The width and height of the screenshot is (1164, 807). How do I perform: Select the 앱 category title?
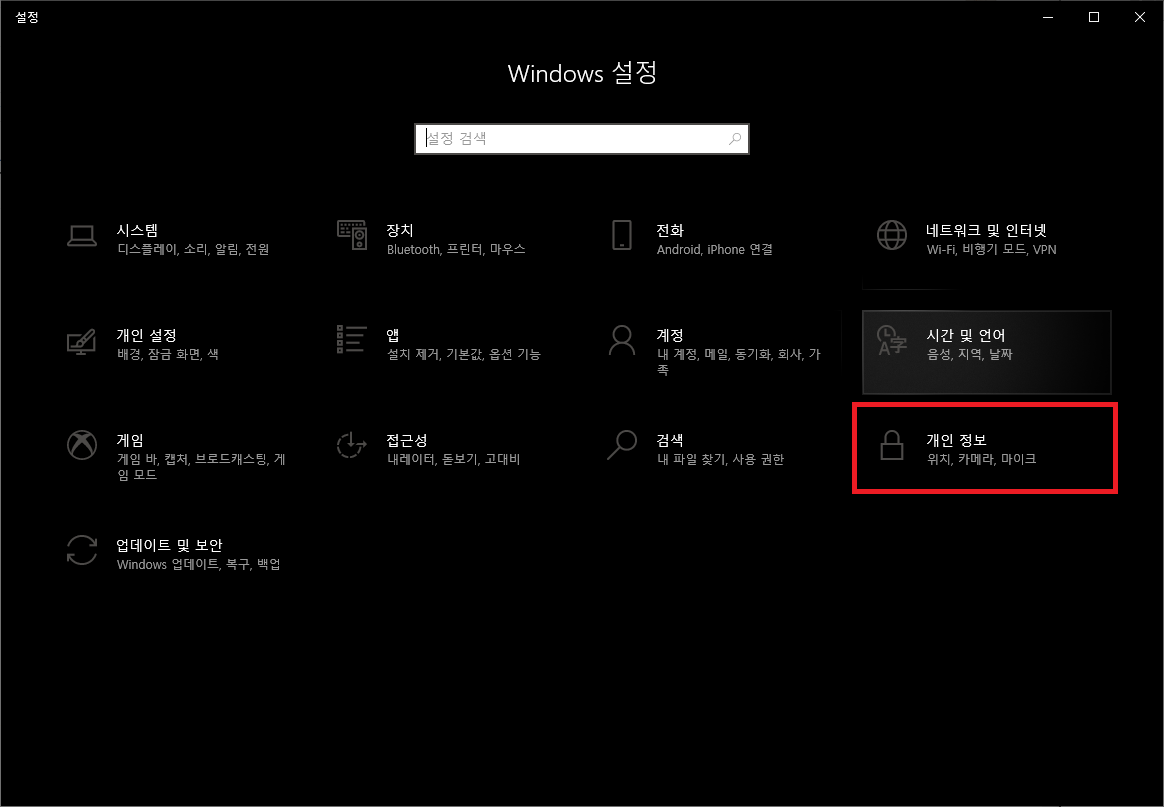tap(393, 336)
